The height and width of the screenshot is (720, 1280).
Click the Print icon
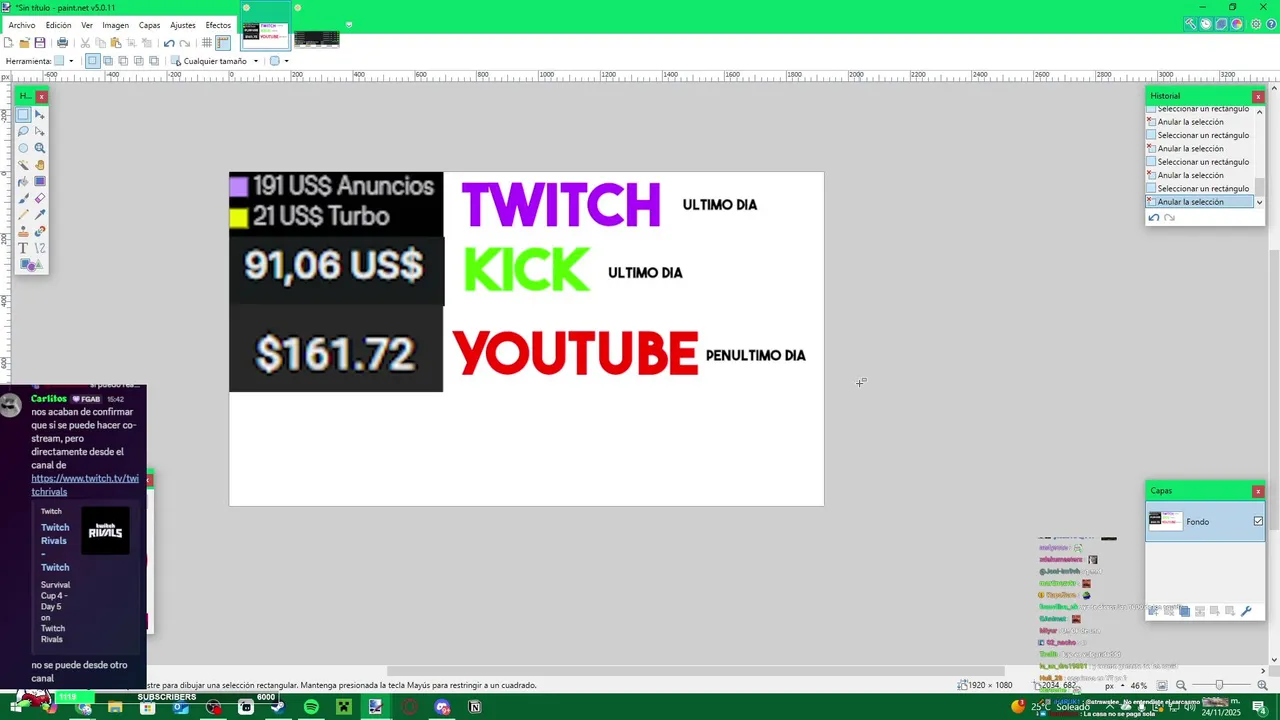62,43
